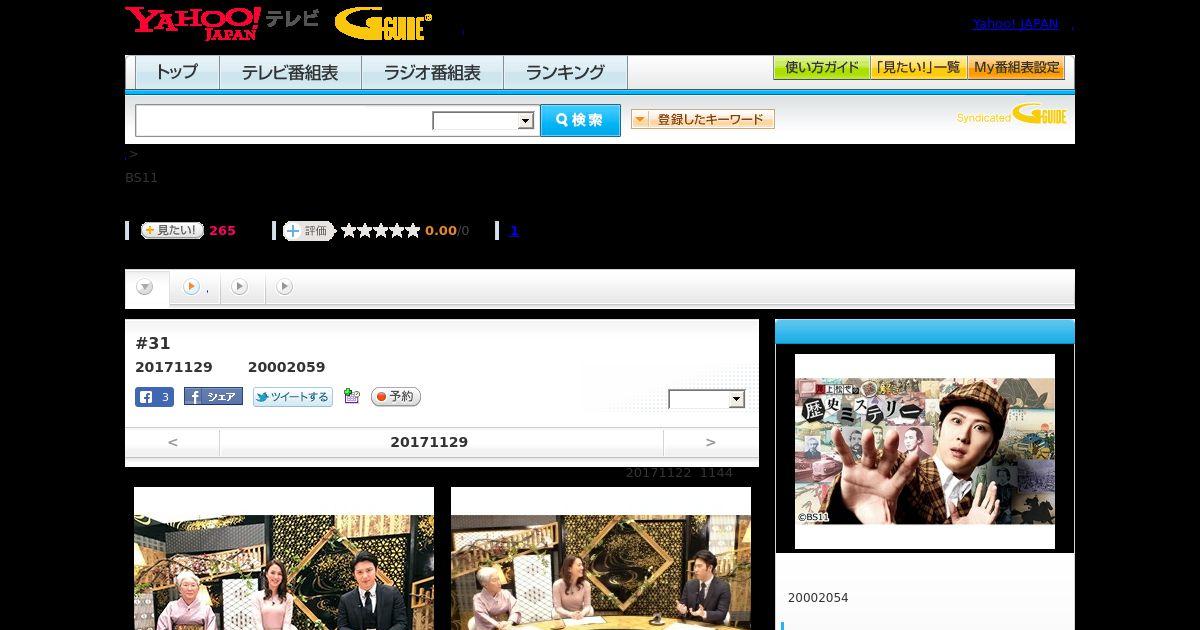Open the 歴史ミステリー program image
The width and height of the screenshot is (1200, 630).
[x=925, y=451]
